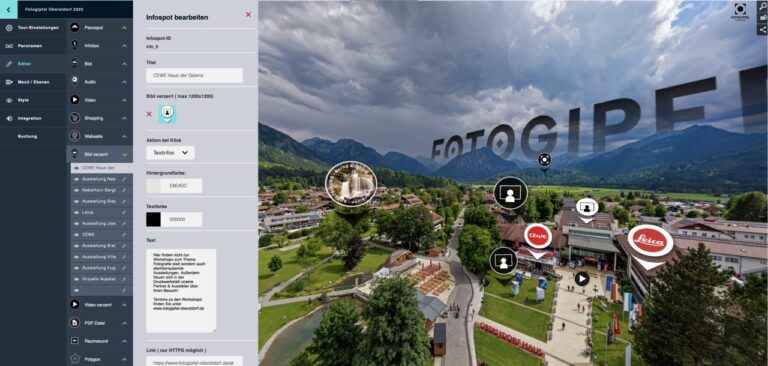Click the Titel input field
This screenshot has height=366, width=768.
pos(194,75)
